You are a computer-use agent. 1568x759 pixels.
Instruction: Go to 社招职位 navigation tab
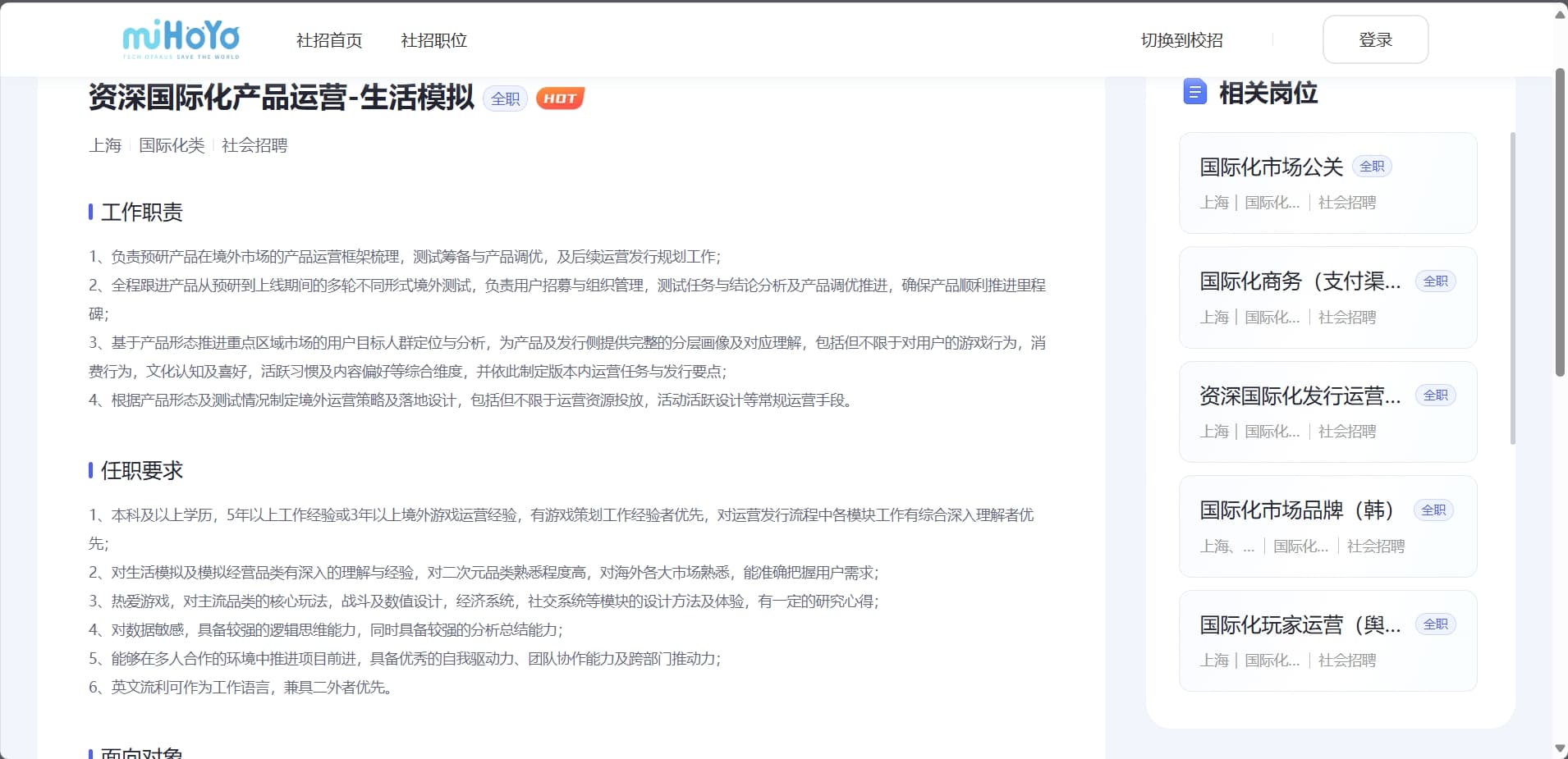tap(433, 40)
